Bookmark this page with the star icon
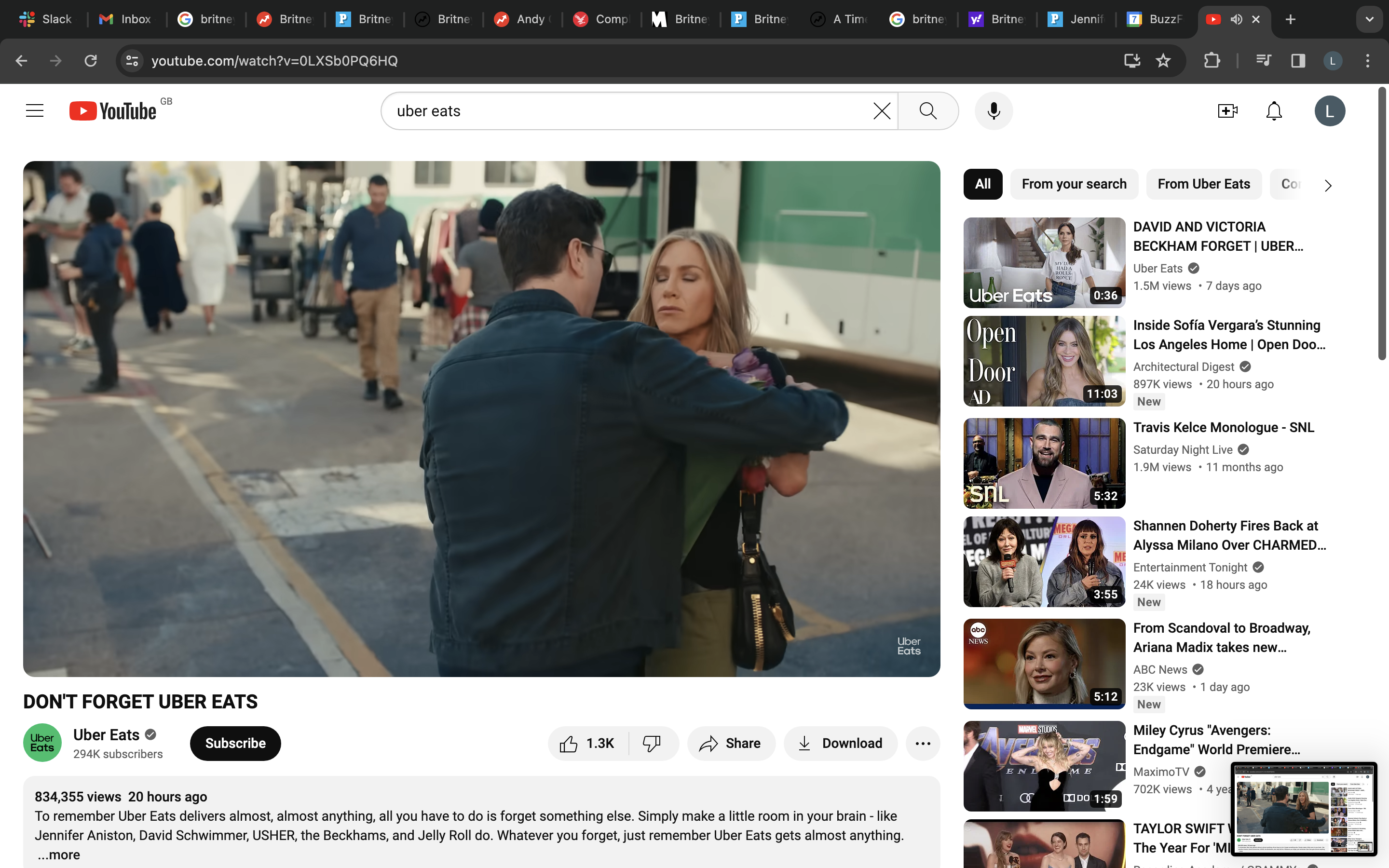This screenshot has width=1389, height=868. (x=1163, y=60)
